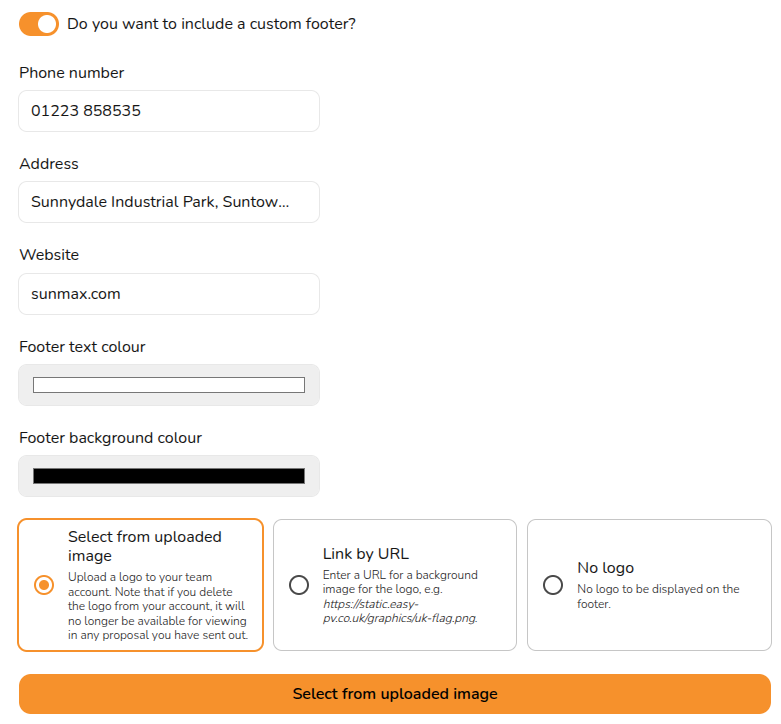This screenshot has width=781, height=724.
Task: Click the Address input field
Action: 169,202
